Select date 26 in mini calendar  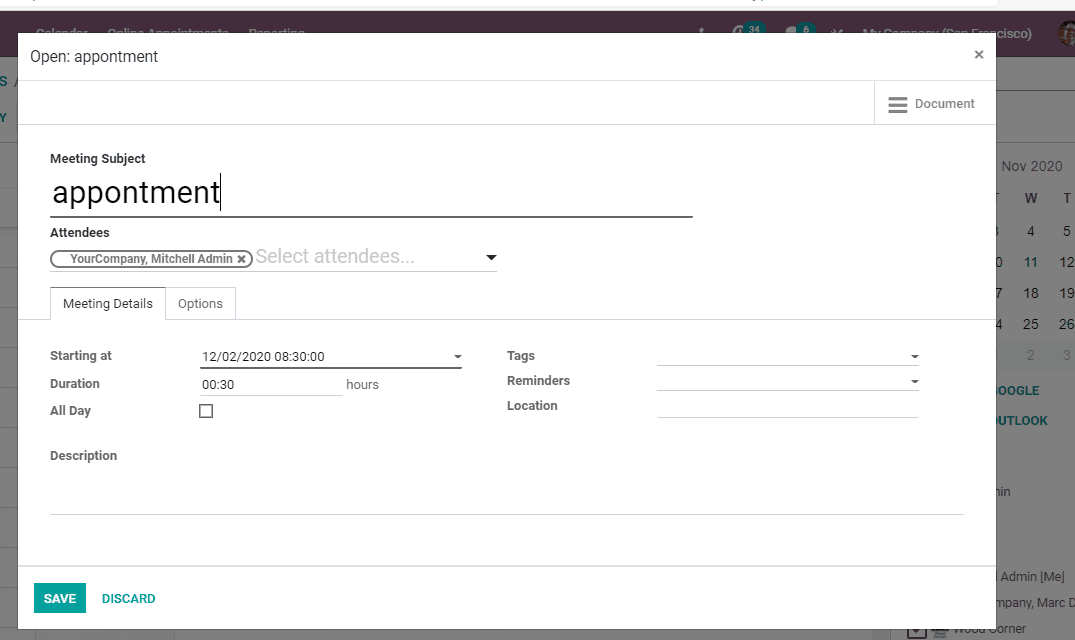[x=1066, y=324]
